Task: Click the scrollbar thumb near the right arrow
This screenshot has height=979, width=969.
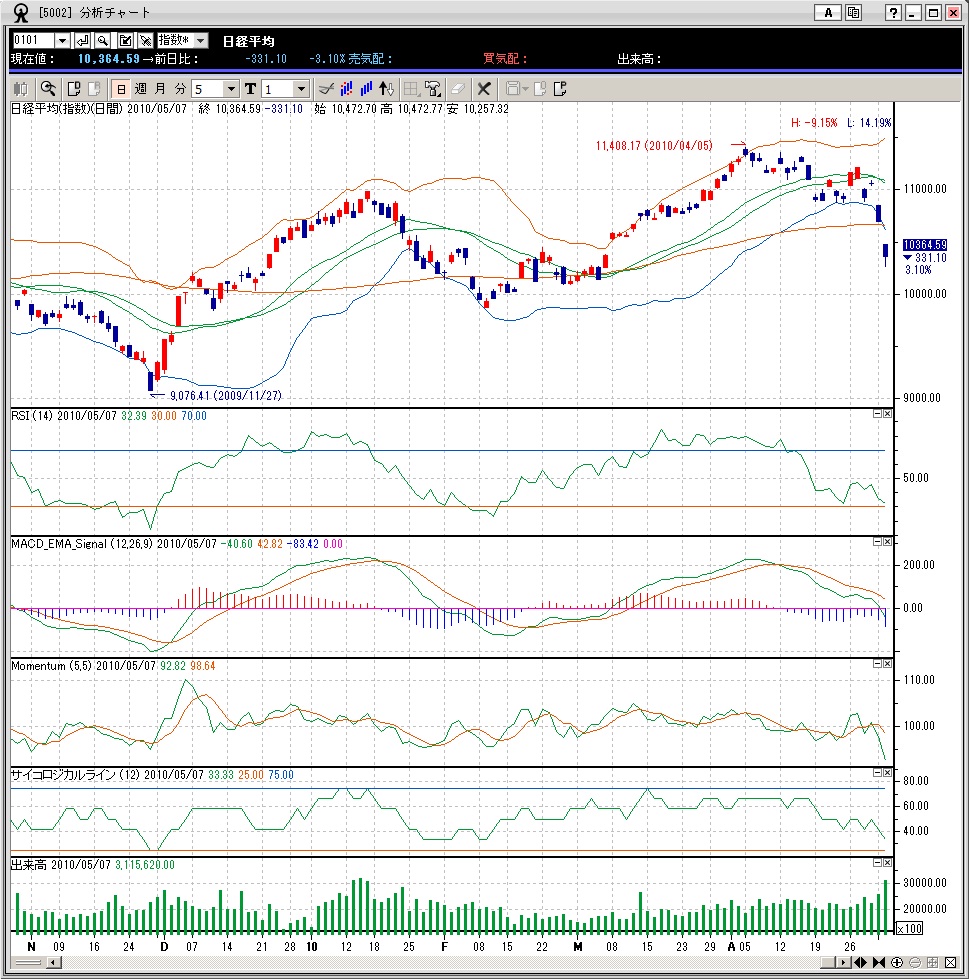Action: [827, 963]
